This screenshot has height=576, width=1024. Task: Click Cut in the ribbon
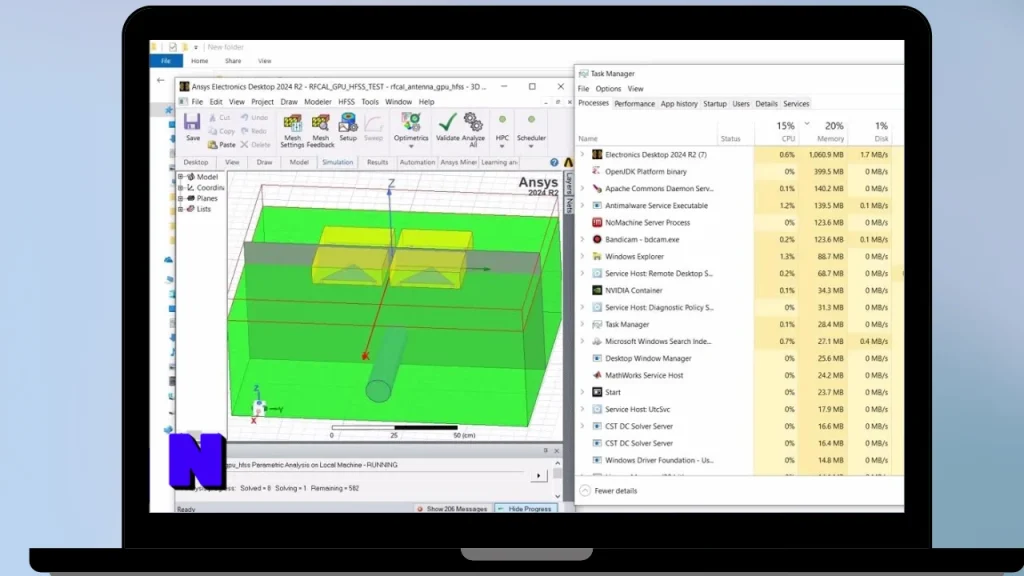219,118
